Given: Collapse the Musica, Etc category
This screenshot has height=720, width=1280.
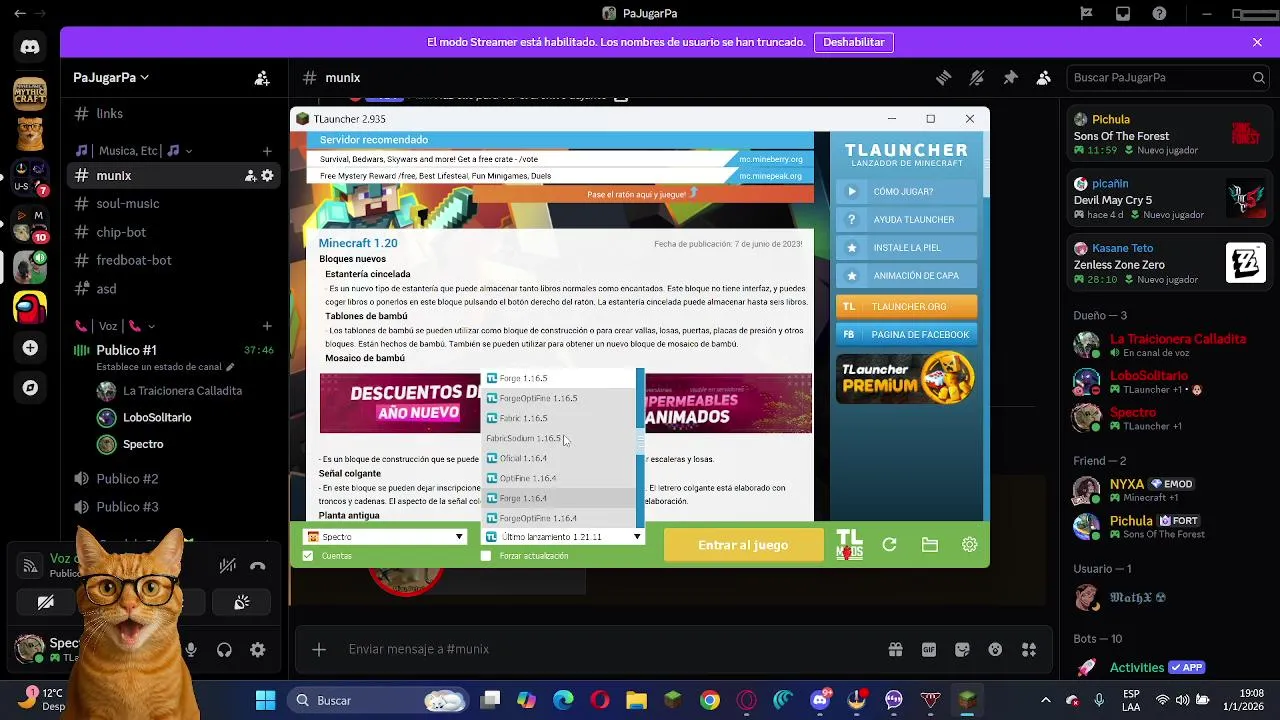Looking at the screenshot, I should [133, 151].
